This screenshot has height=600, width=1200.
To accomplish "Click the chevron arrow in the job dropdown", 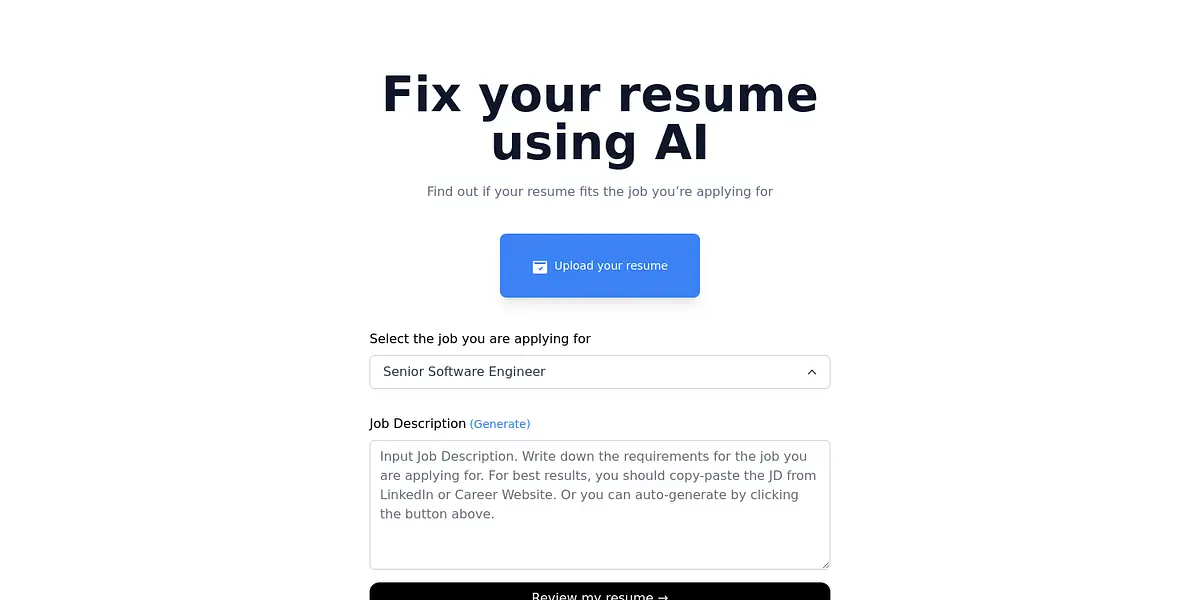I will point(812,372).
